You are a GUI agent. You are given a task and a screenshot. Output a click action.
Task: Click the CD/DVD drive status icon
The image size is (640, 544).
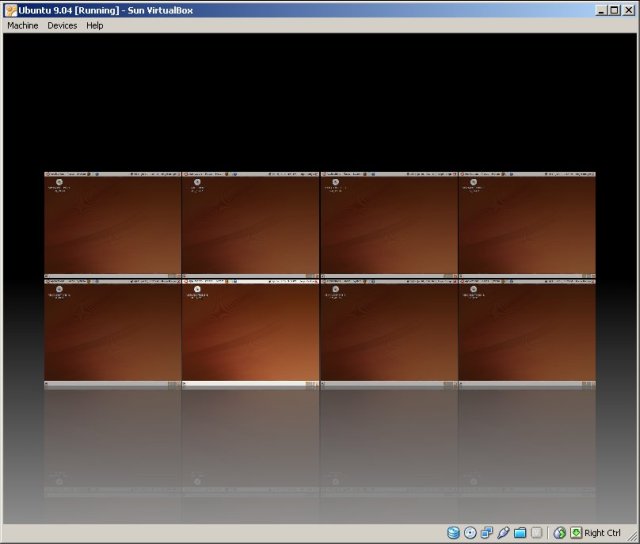pyautogui.click(x=470, y=533)
